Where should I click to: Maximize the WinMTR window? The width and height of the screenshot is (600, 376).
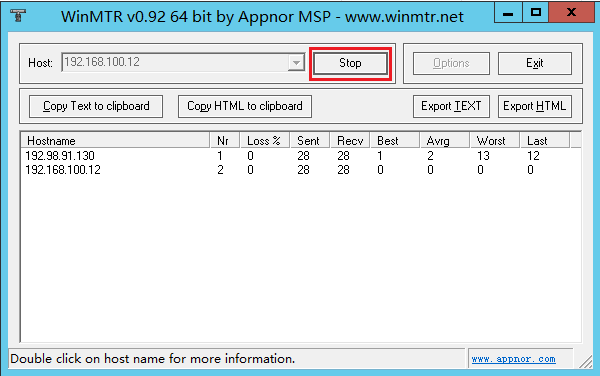(536, 13)
